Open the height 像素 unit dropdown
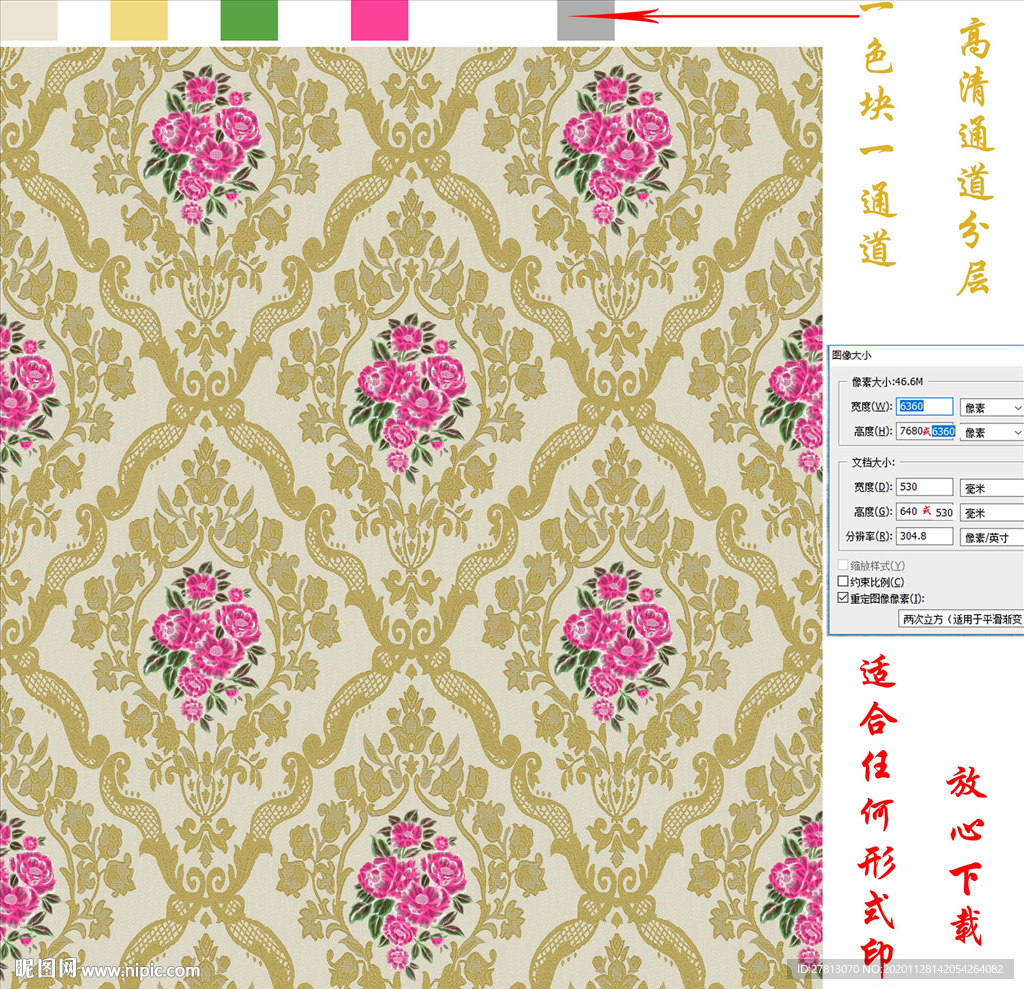 point(991,432)
